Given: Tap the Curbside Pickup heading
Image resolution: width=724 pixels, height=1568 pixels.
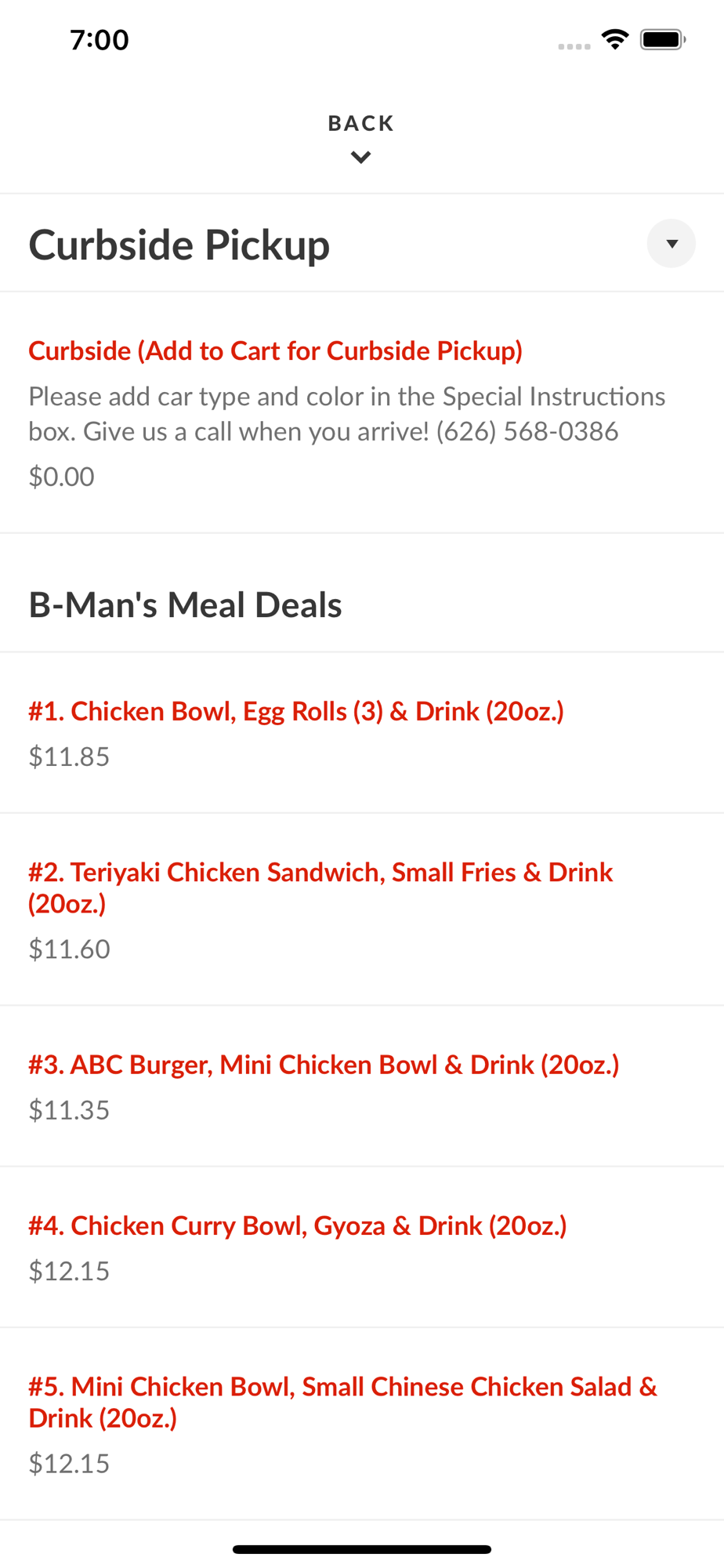Looking at the screenshot, I should click(179, 245).
